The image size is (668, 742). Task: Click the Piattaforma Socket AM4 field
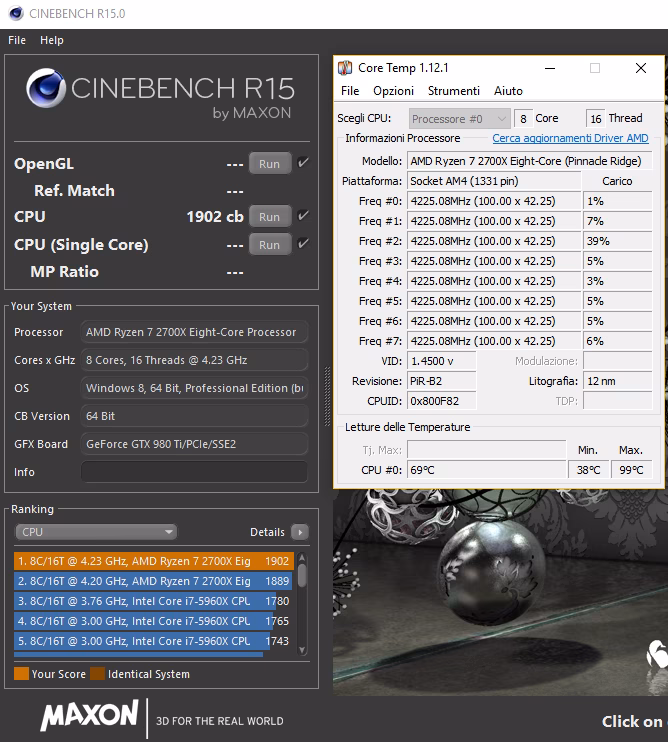tap(494, 181)
